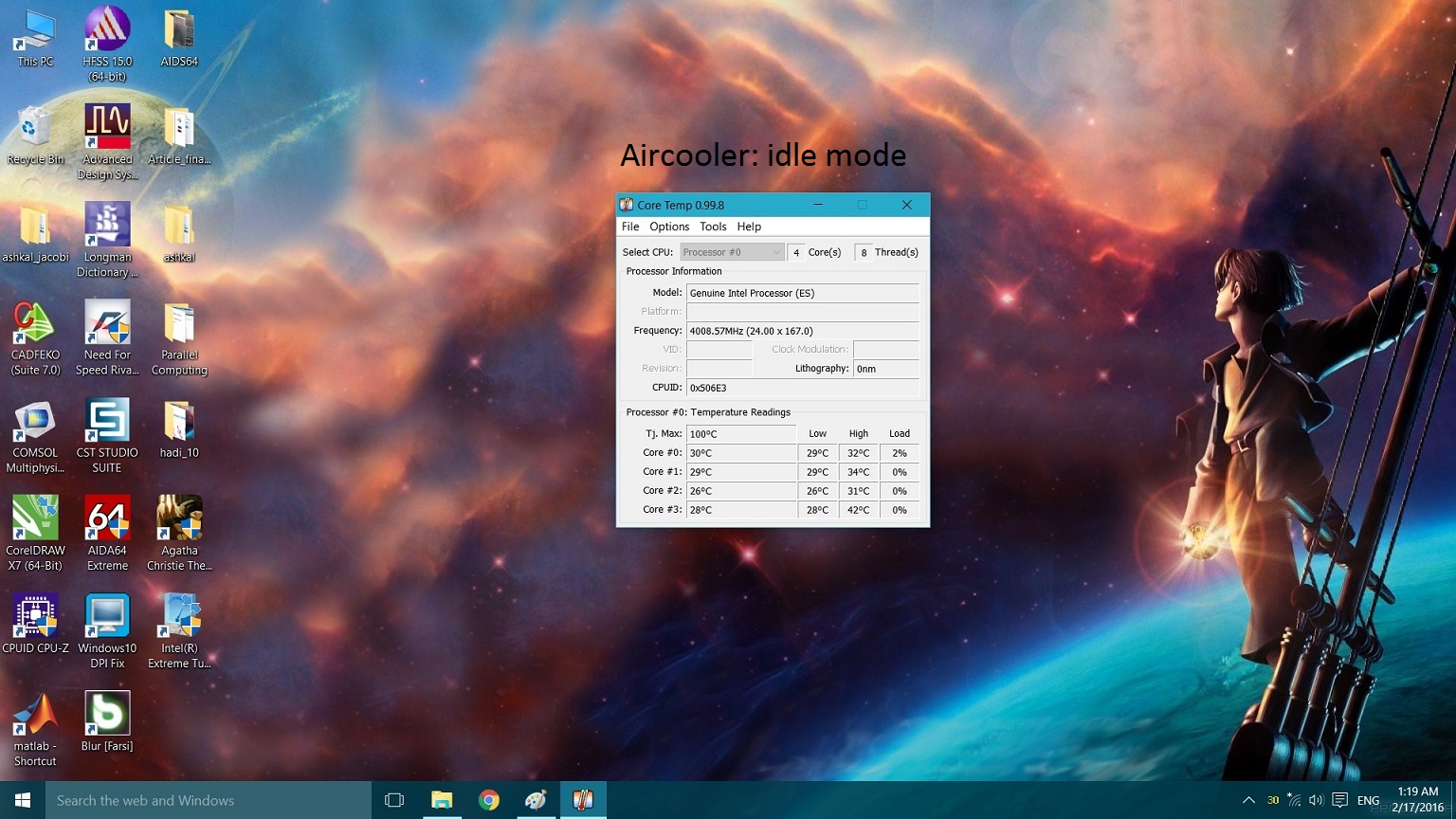Open the Parallel Computing folder
The height and width of the screenshot is (819, 1456).
click(179, 337)
